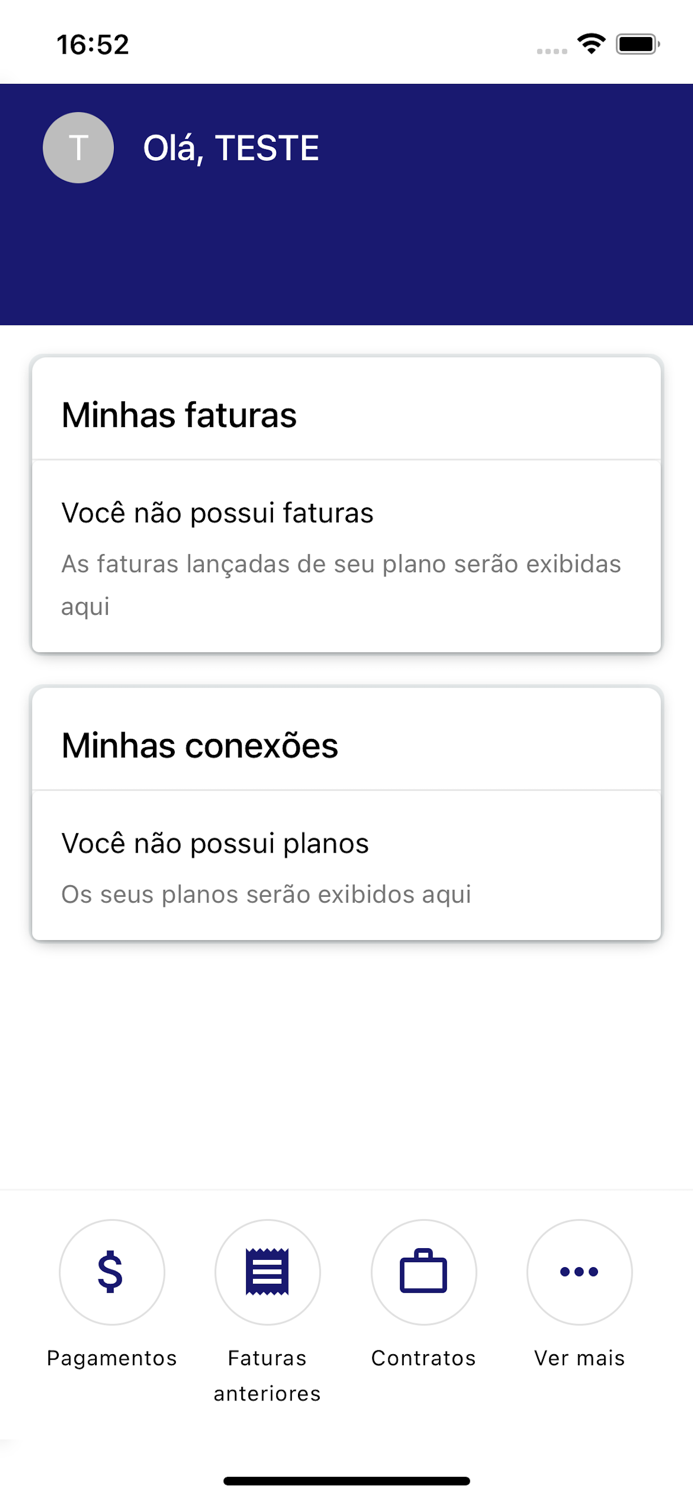Tap the home indicator bar at the bottom
Viewport: 693px width, 1500px height.
(346, 1481)
